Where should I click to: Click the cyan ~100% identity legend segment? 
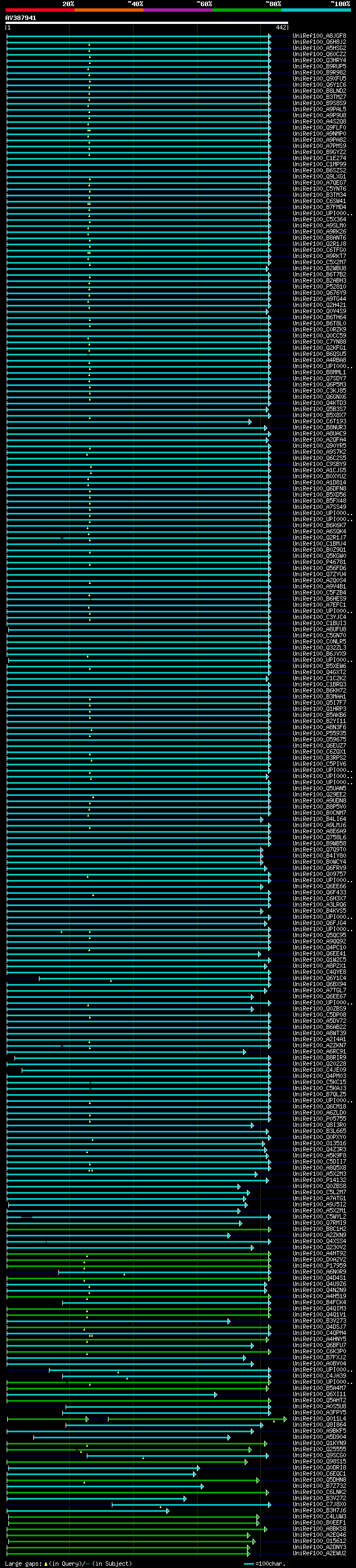coord(315,10)
